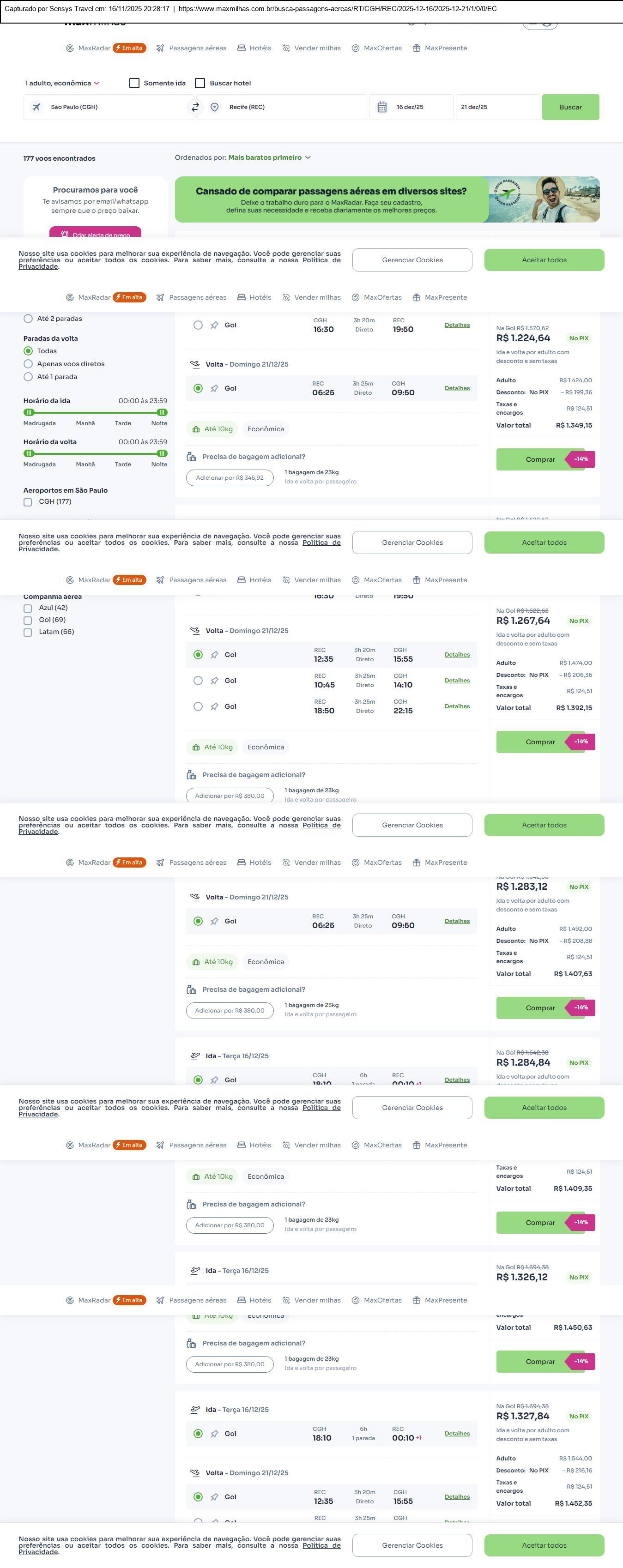Image resolution: width=623 pixels, height=1568 pixels.
Task: Click left handle of Horário da ida slider
Action: [x=29, y=413]
